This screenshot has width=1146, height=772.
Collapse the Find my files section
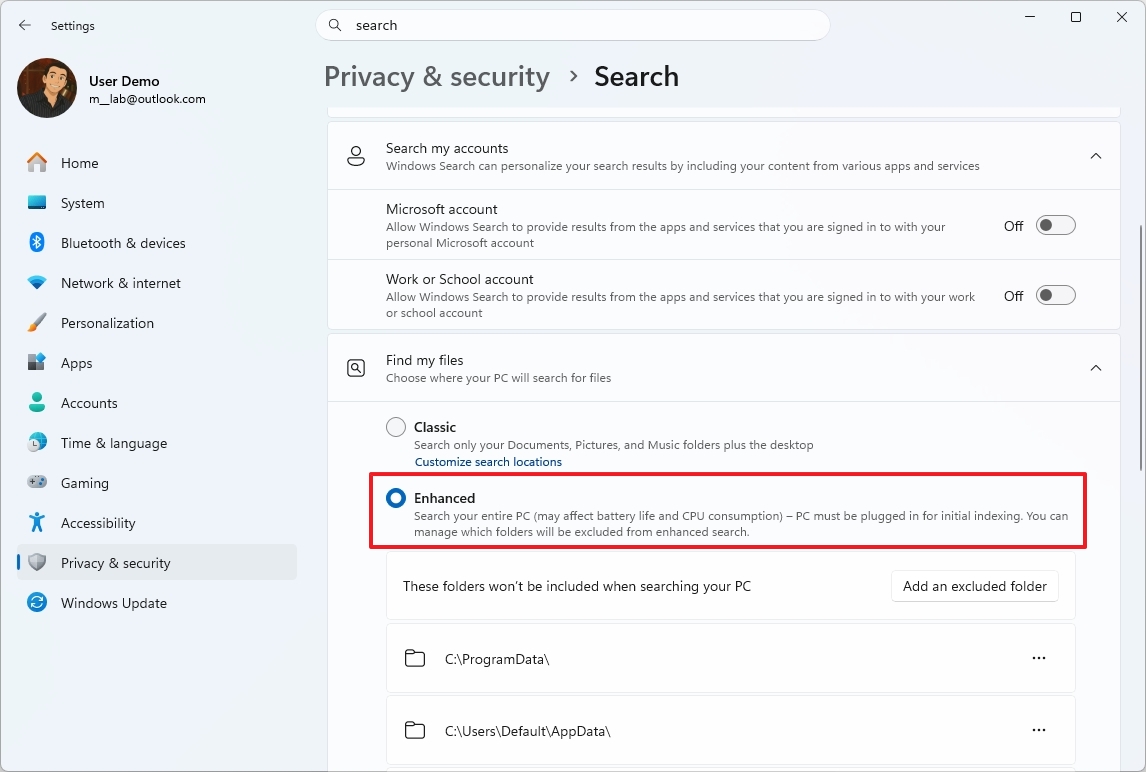click(x=1095, y=367)
